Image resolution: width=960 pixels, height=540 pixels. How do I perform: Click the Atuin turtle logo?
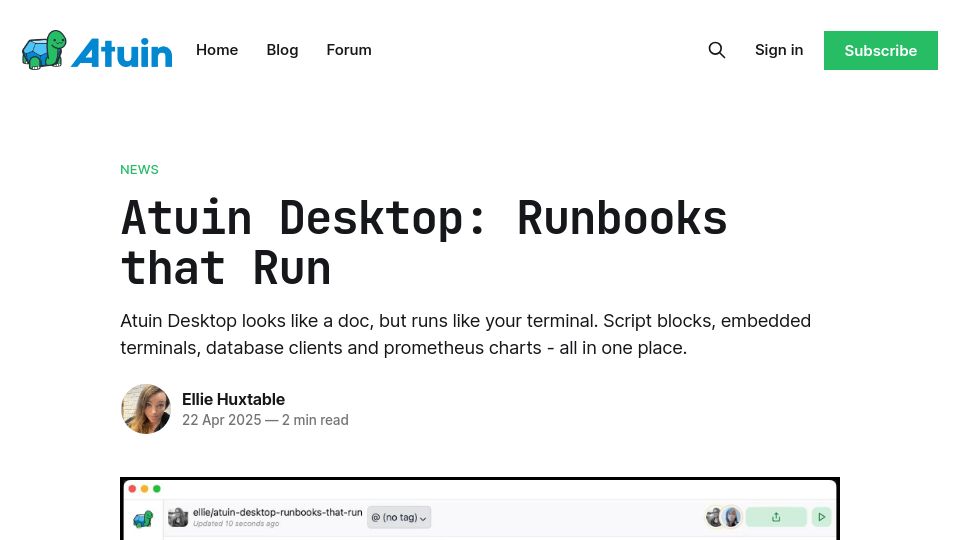[x=97, y=50]
